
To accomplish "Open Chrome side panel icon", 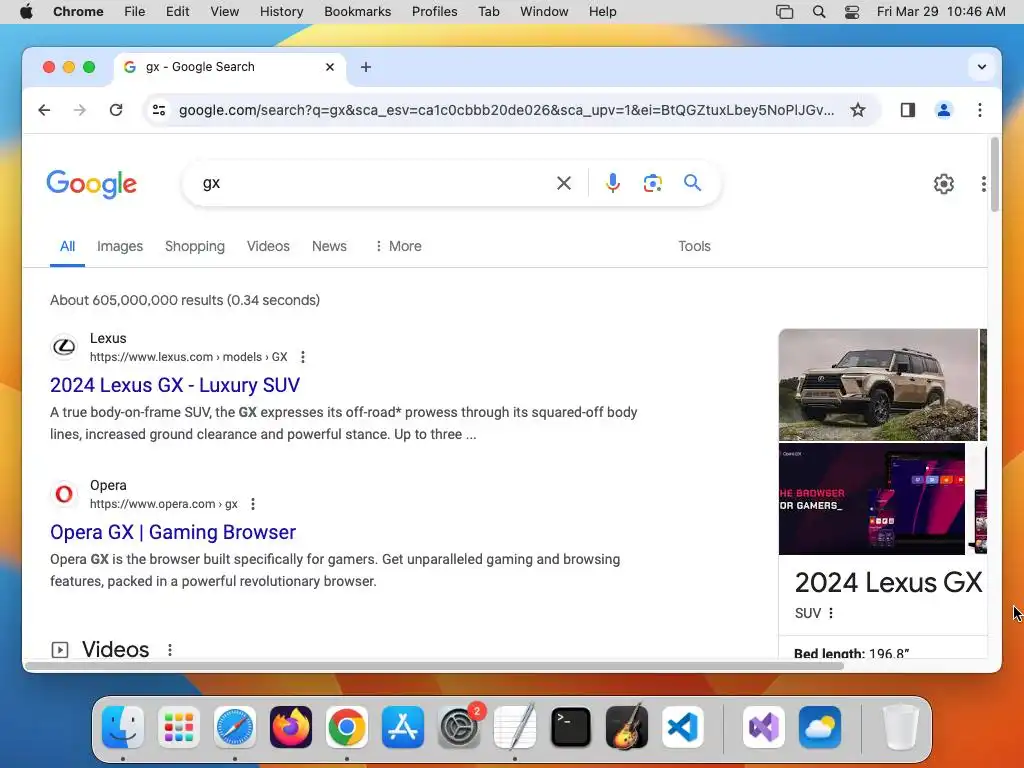I will pyautogui.click(x=908, y=110).
